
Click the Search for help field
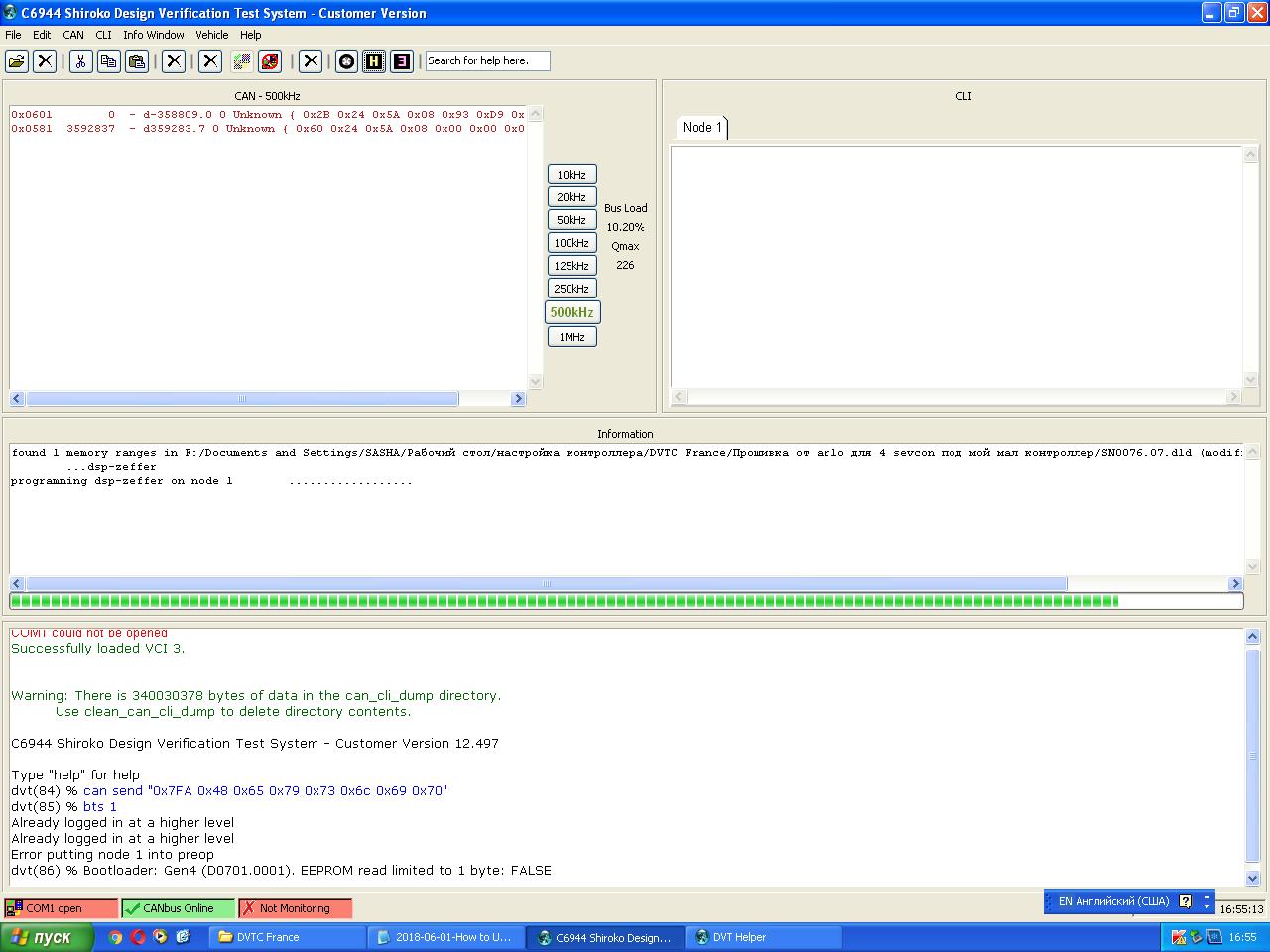point(487,61)
